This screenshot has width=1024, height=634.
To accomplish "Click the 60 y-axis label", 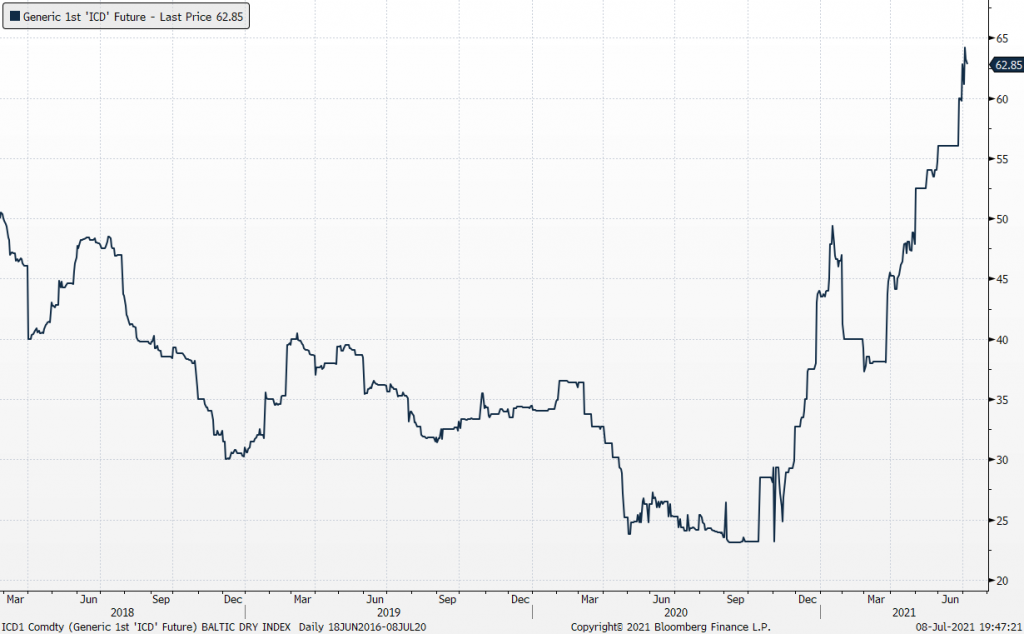I will [x=1001, y=99].
